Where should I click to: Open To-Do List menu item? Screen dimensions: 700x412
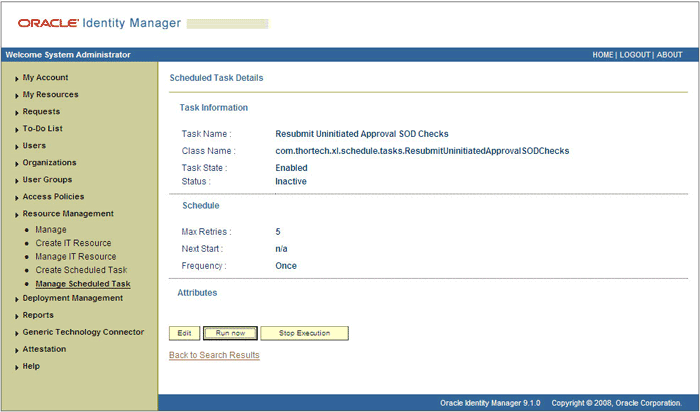coord(42,128)
